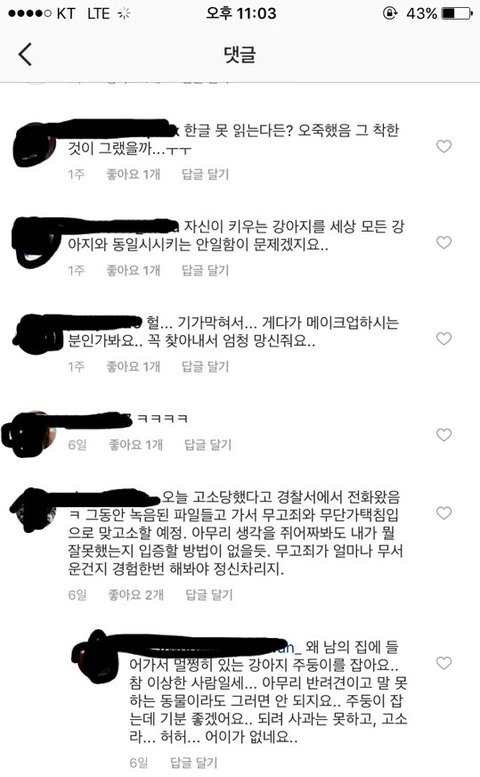The width and height of the screenshot is (480, 777).
Task: Go back using the top-left arrow
Action: [x=25, y=54]
